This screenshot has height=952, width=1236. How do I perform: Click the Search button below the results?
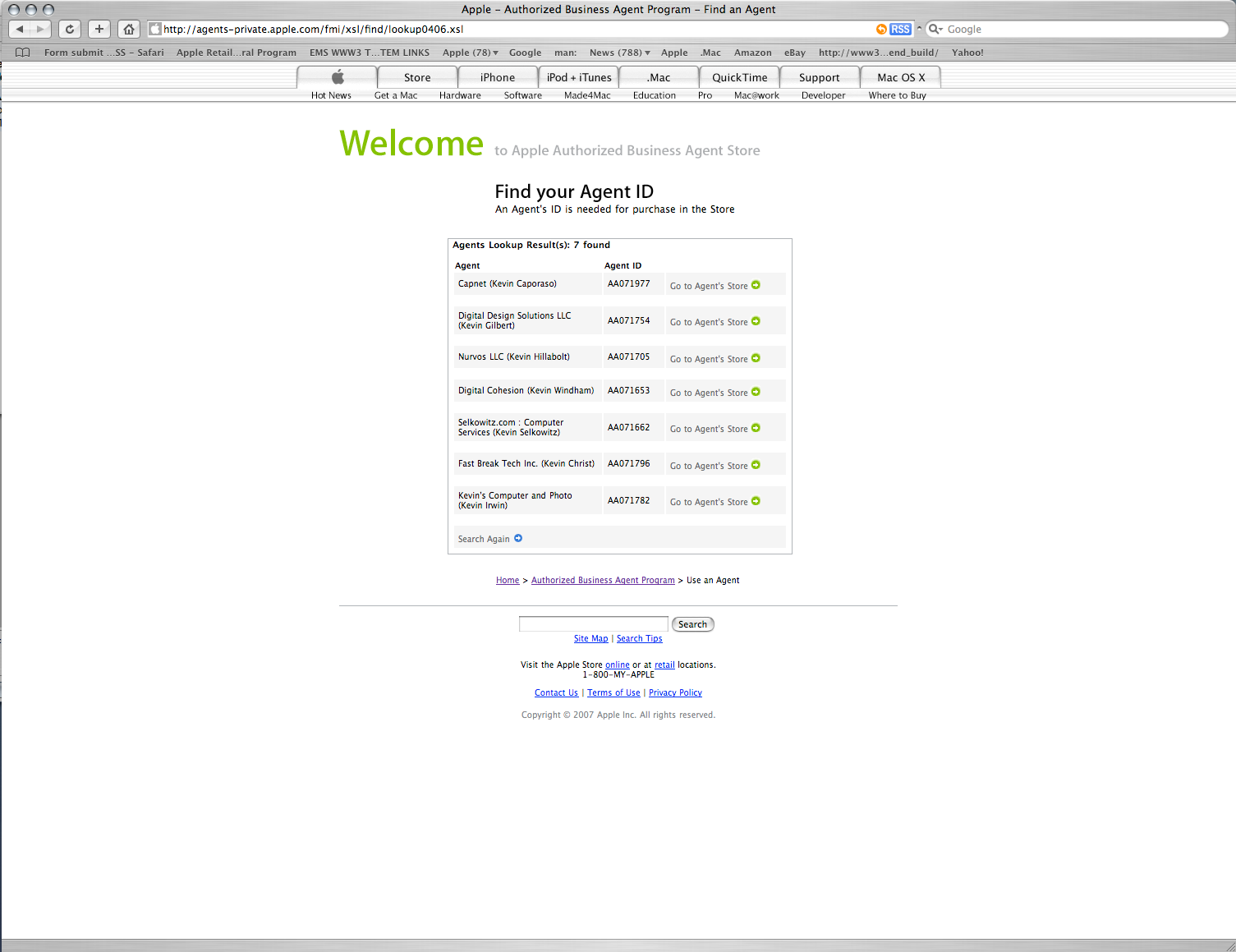(x=692, y=624)
